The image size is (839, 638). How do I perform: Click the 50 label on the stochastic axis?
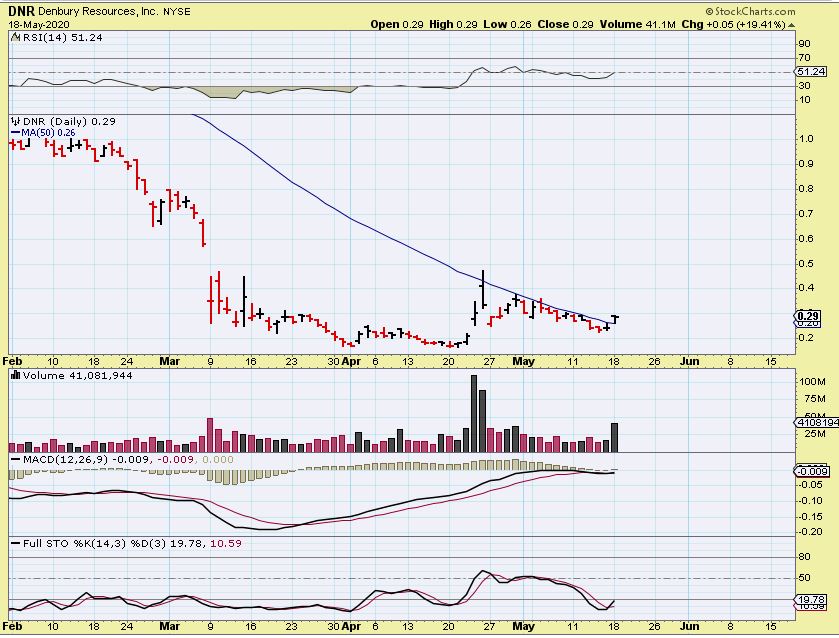tap(804, 578)
